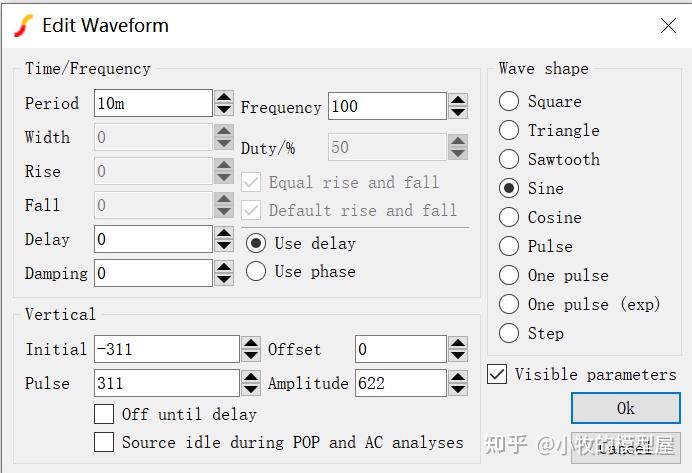Viewport: 692px width, 473px height.
Task: Click the SIMetrix icon in the title bar
Action: pyautogui.click(x=23, y=26)
